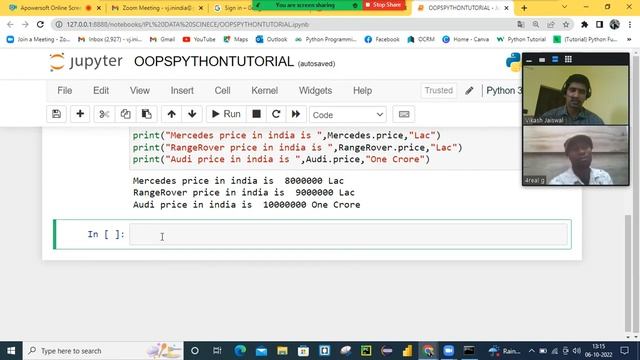Paste cells below icon in toolbar
Screen dimensions: 640x360
[147, 114]
